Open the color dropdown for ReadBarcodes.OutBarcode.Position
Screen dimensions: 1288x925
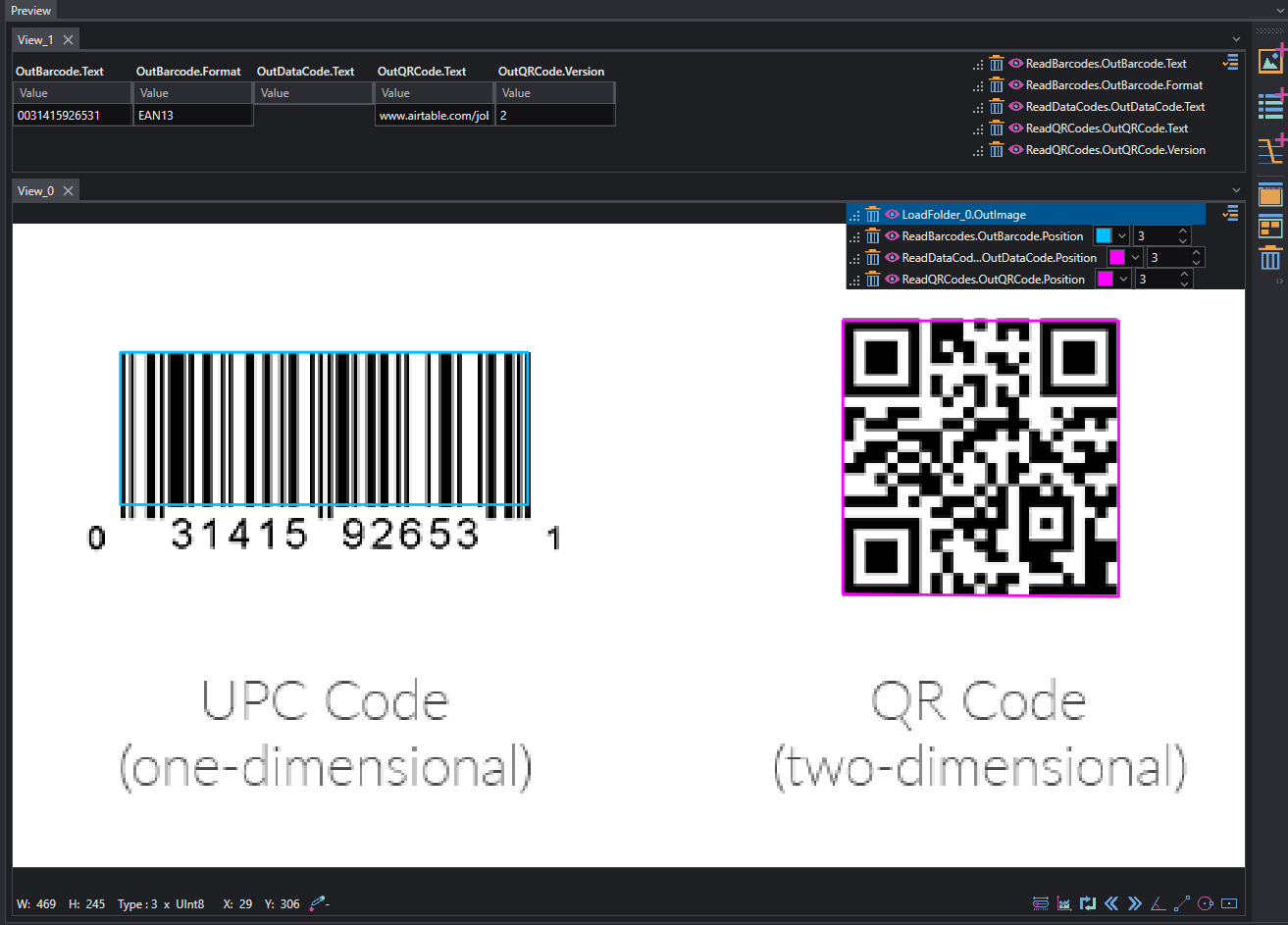1121,236
